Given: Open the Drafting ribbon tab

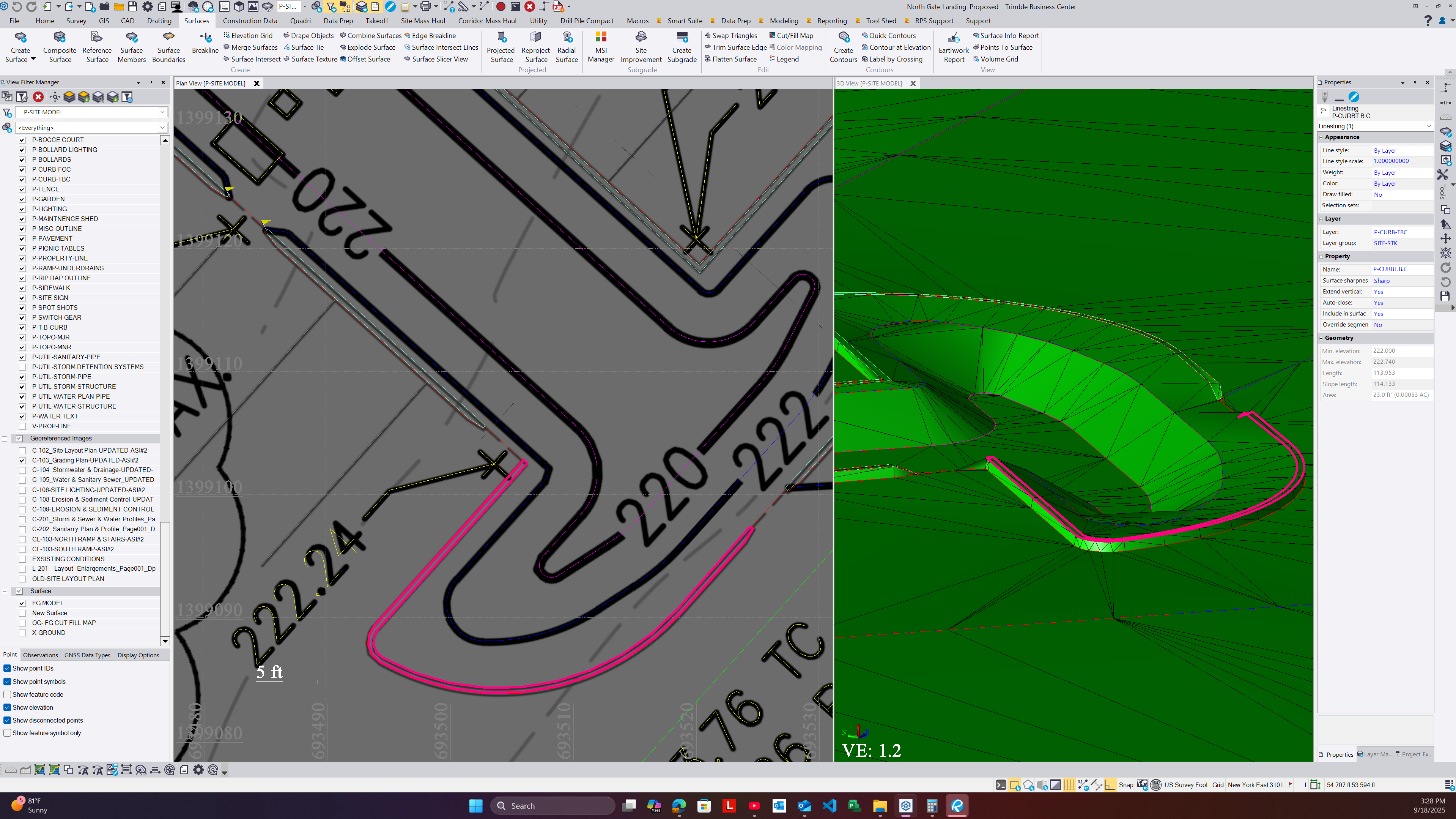Looking at the screenshot, I should (159, 21).
